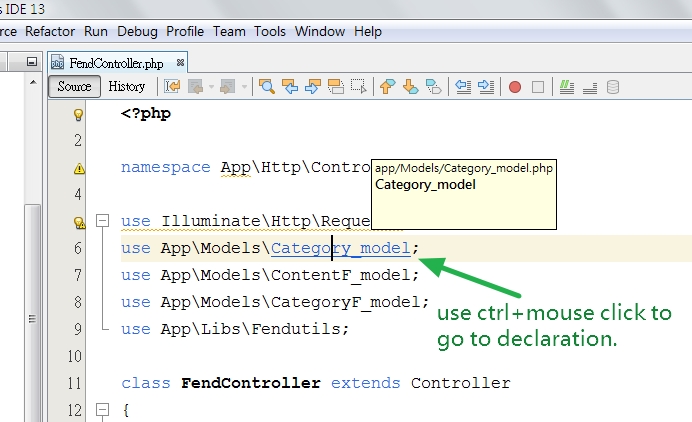Viewport: 692px width, 422px height.
Task: Go to next search occurrence
Action: [313, 87]
